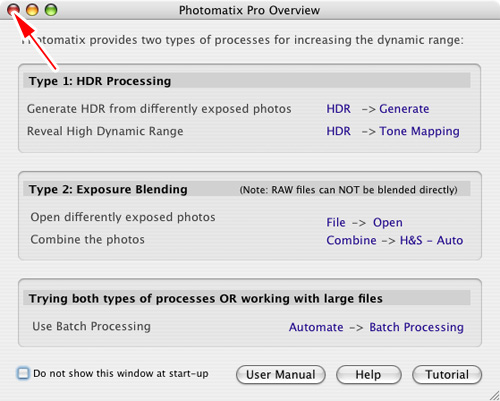This screenshot has height=401, width=500.
Task: Click the 'Combine' link text
Action: pos(351,240)
